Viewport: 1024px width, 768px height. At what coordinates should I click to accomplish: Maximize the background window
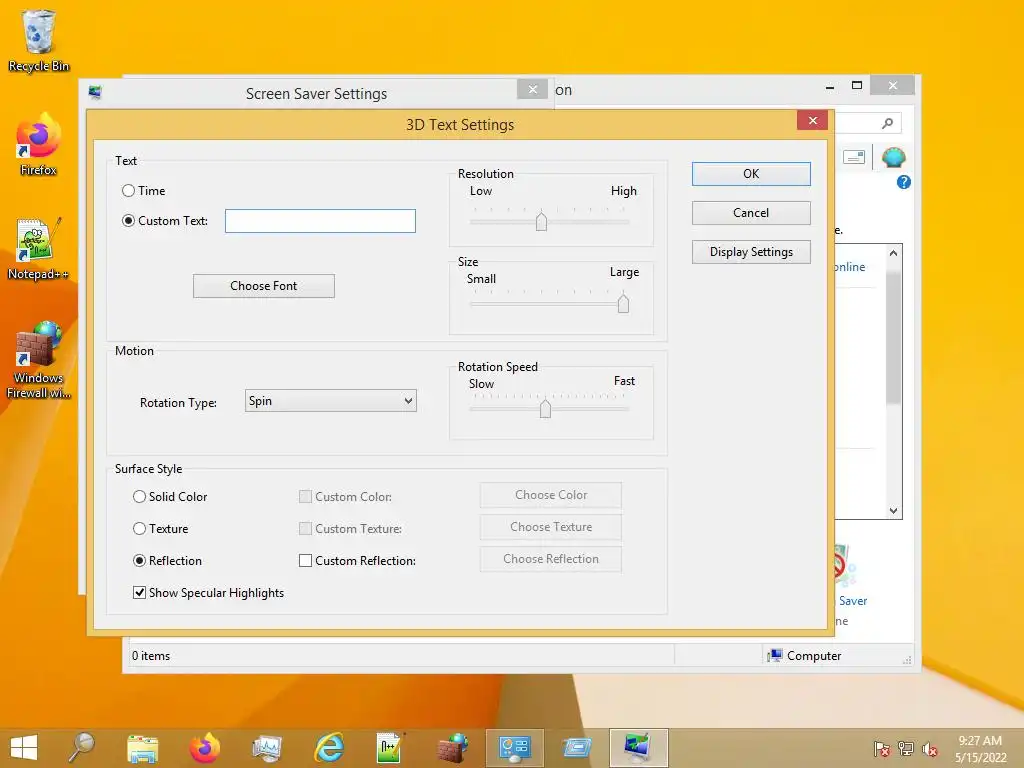coord(857,86)
